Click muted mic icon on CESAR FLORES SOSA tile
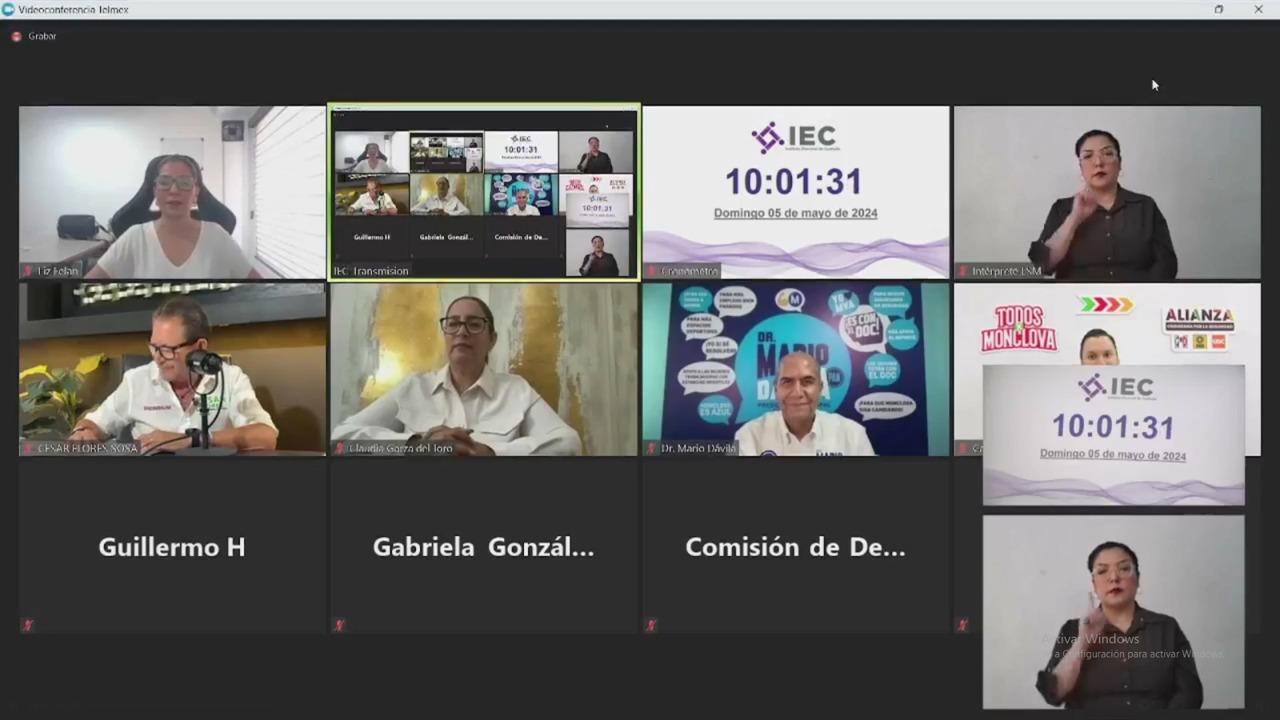This screenshot has height=720, width=1280. 28,448
